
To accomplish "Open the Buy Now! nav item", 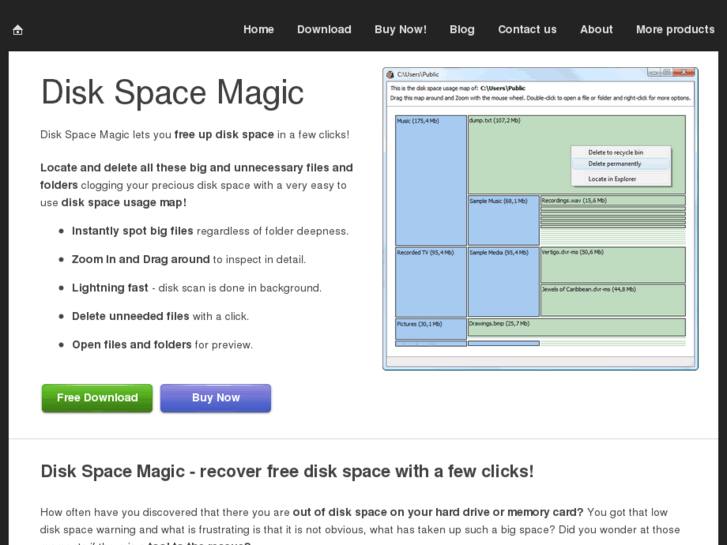I will [400, 29].
